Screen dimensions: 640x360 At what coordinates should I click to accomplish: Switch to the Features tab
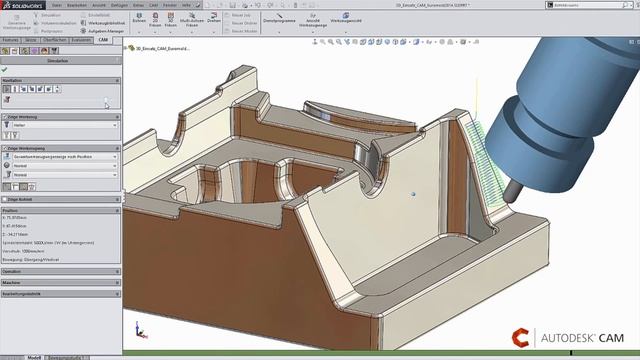coord(11,40)
